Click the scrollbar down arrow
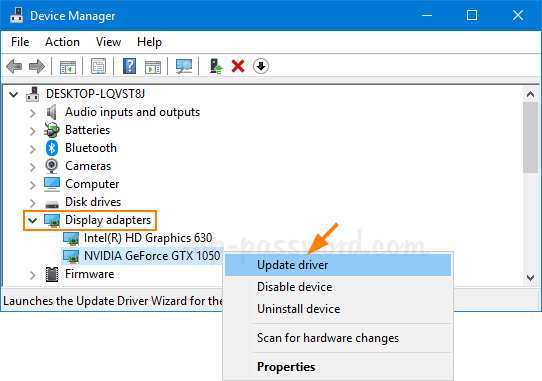The height and width of the screenshot is (381, 542). pyautogui.click(x=530, y=277)
